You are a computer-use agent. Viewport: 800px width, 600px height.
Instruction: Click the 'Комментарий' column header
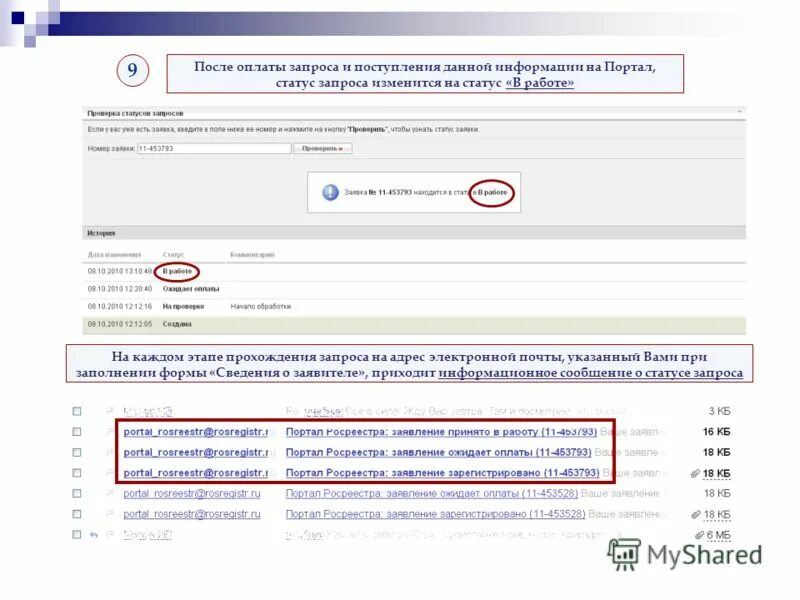click(x=253, y=255)
